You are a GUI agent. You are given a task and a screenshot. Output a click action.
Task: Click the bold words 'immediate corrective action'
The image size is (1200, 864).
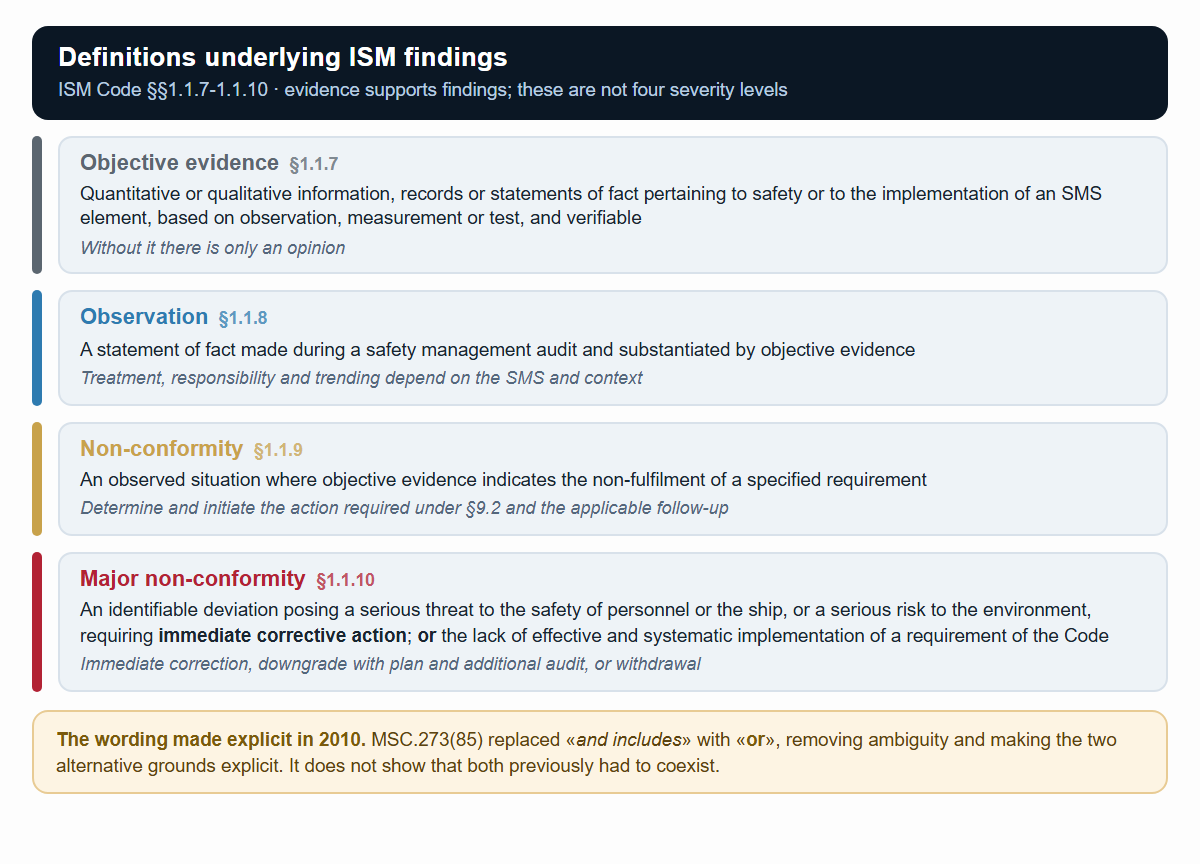point(283,636)
